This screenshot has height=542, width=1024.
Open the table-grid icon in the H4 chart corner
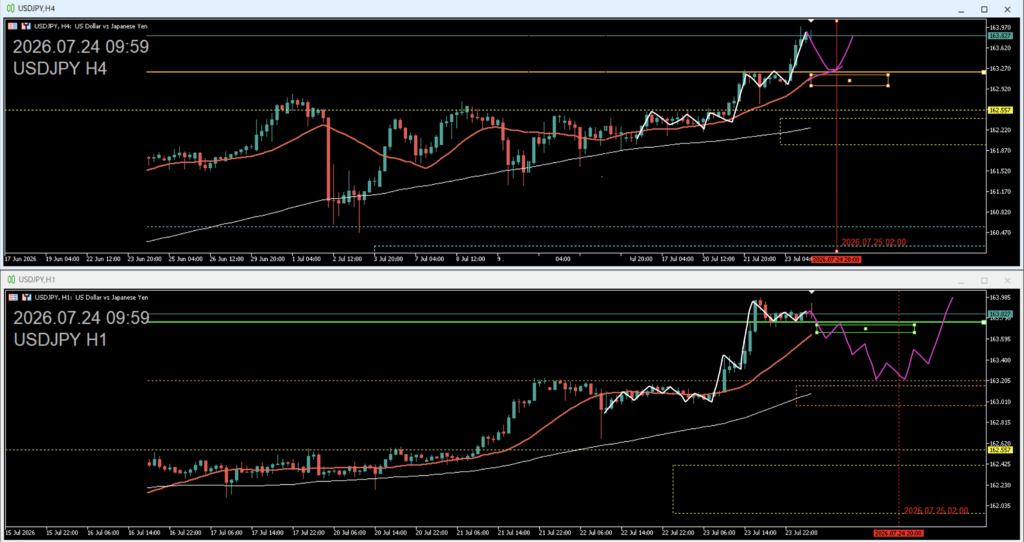coord(13,26)
